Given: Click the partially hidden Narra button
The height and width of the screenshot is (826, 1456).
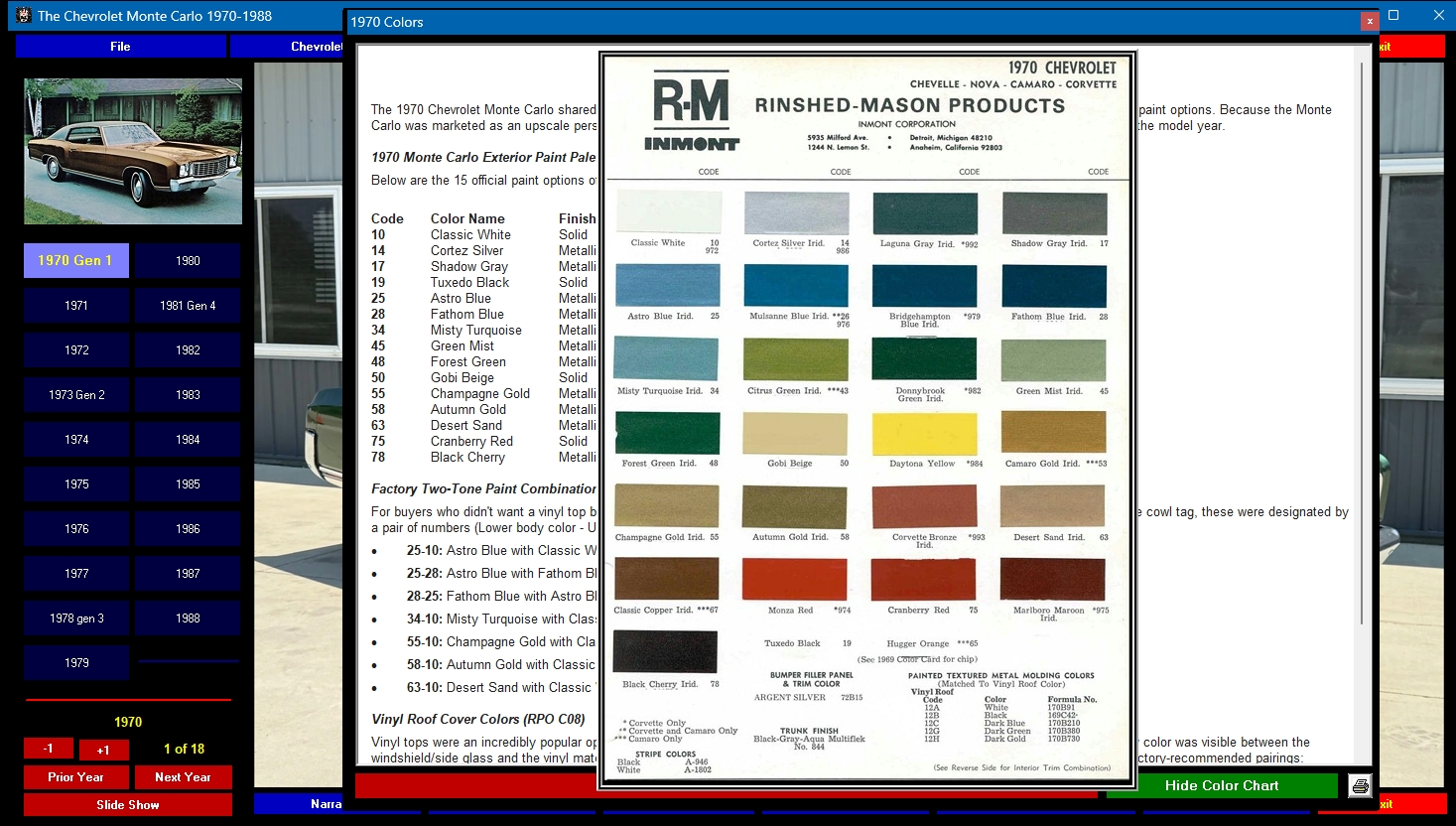Looking at the screenshot, I should (x=298, y=804).
